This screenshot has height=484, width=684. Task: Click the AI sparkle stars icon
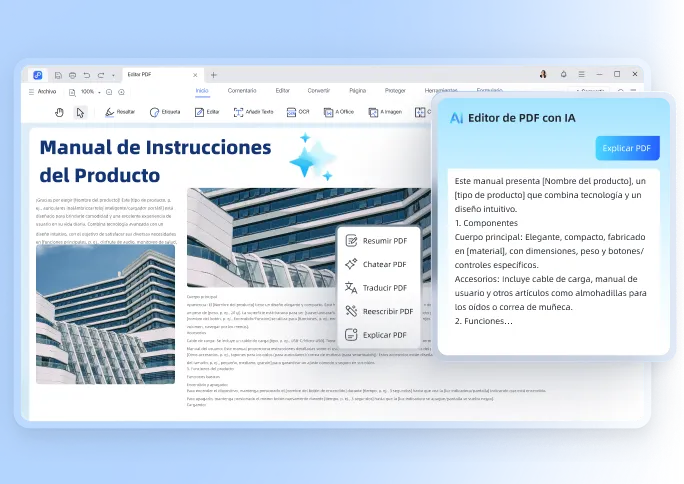[311, 157]
